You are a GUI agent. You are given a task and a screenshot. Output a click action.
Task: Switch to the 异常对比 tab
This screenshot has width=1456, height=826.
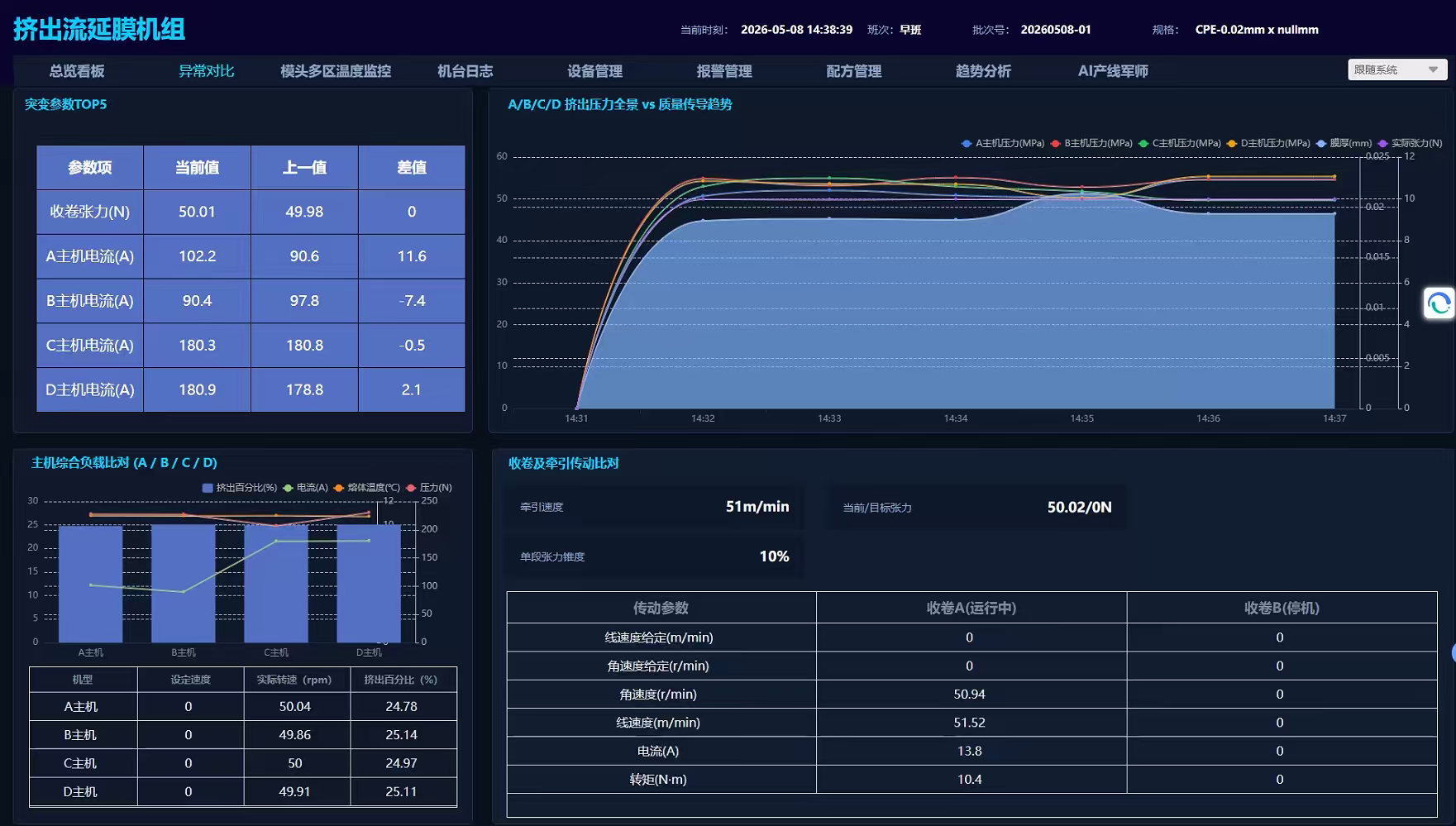[207, 71]
